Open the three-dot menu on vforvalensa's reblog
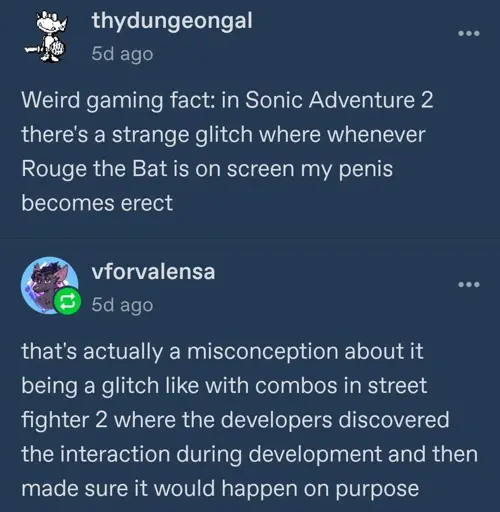The width and height of the screenshot is (500, 512). (469, 285)
